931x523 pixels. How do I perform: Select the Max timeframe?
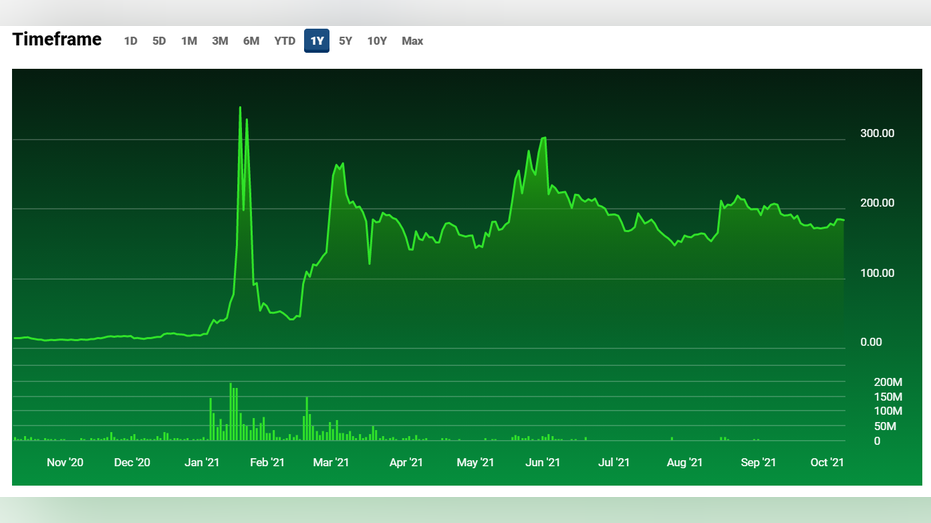tap(412, 41)
